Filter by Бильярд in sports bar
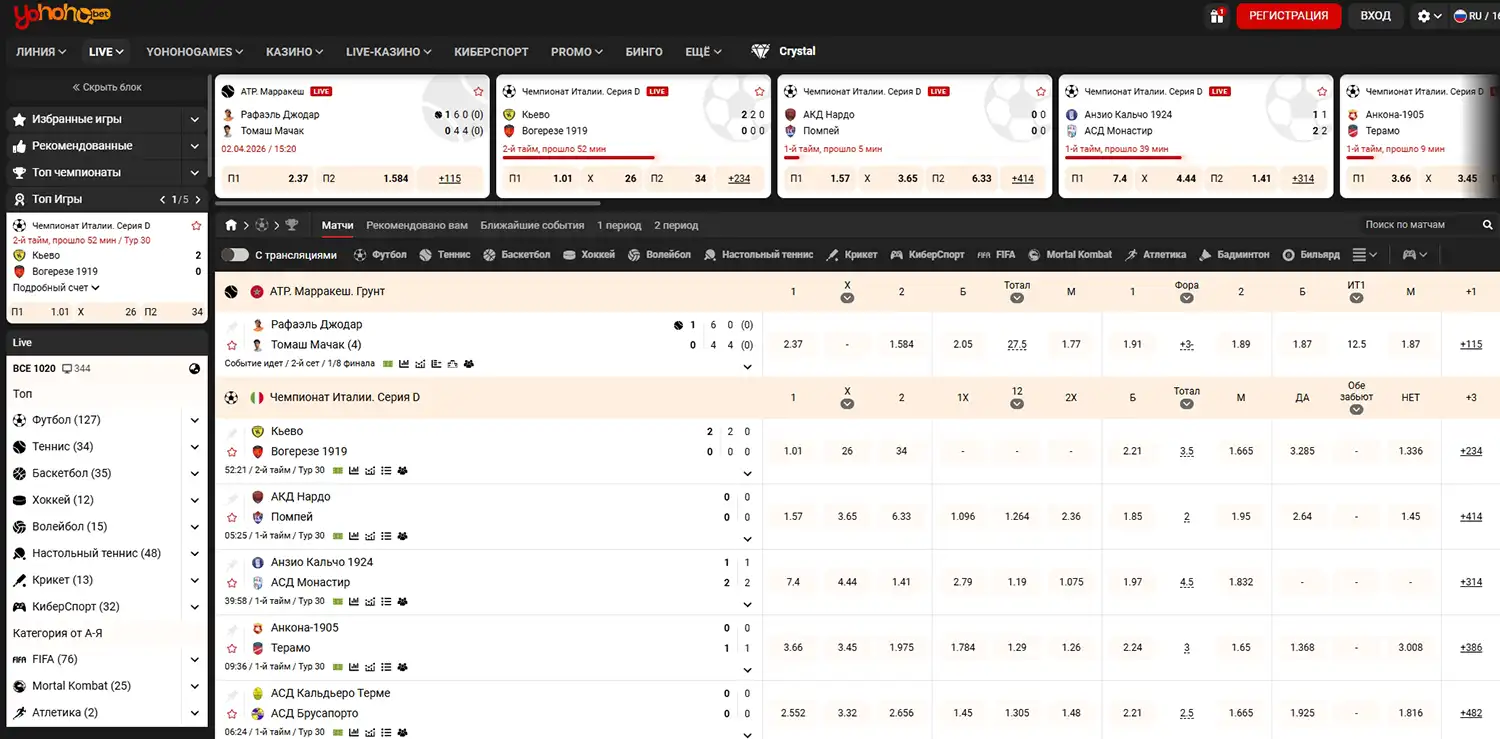The image size is (1500, 739). click(x=1310, y=255)
